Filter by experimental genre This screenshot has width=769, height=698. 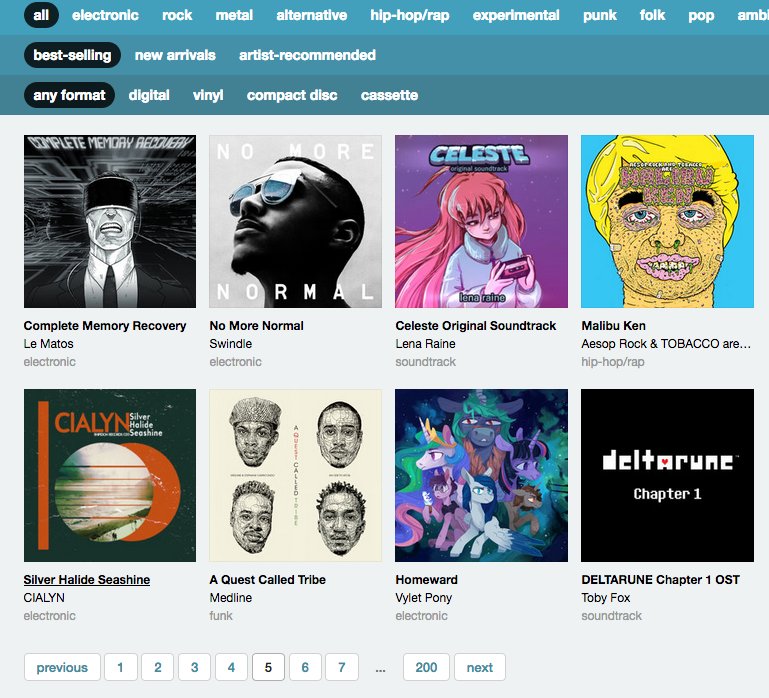coord(516,15)
